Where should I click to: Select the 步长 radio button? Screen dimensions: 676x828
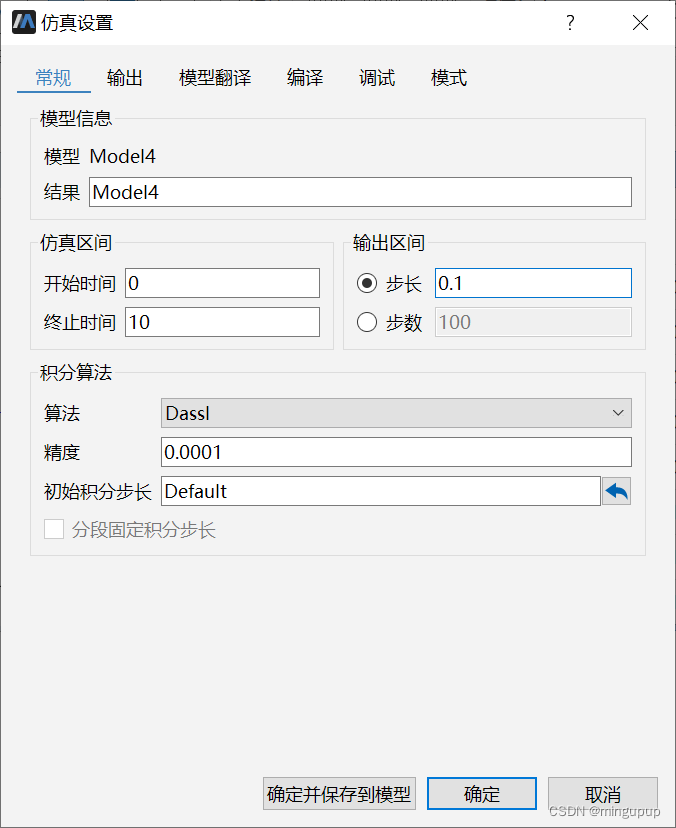[x=367, y=283]
